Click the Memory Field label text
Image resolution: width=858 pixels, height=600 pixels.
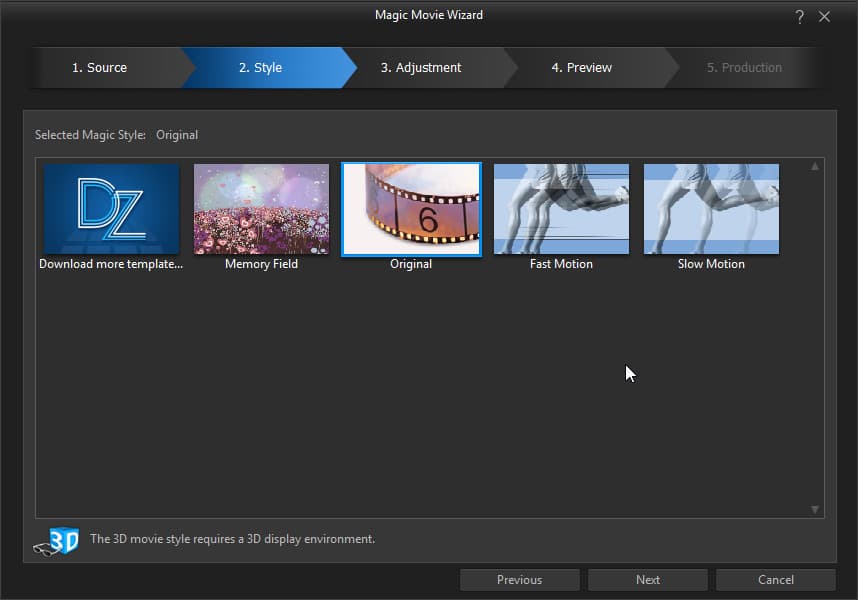click(262, 264)
